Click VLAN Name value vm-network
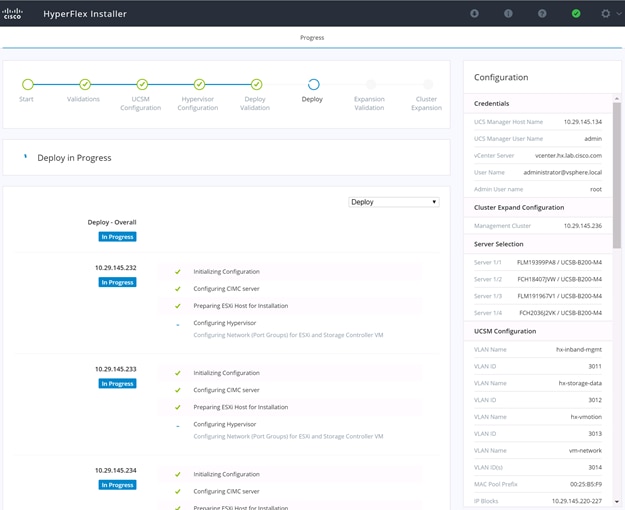 point(586,451)
